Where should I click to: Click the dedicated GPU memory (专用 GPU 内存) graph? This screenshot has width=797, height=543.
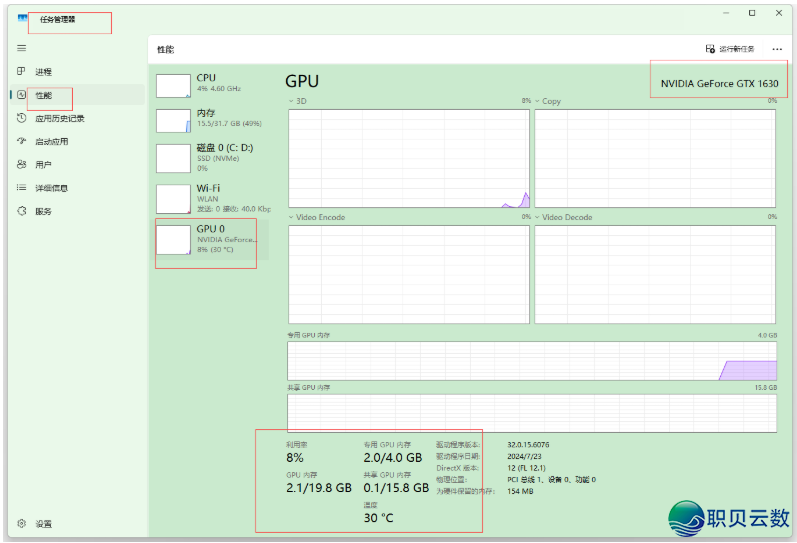[x=532, y=361]
